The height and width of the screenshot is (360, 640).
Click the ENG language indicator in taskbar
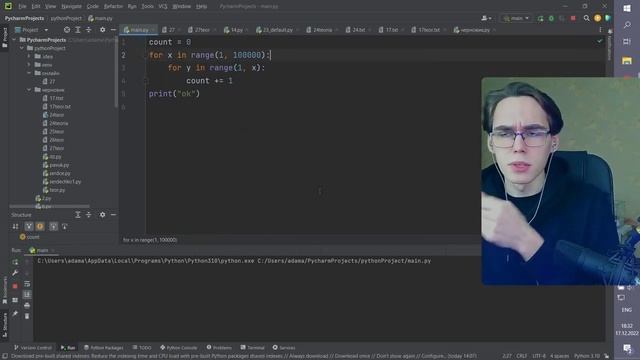pyautogui.click(x=627, y=310)
